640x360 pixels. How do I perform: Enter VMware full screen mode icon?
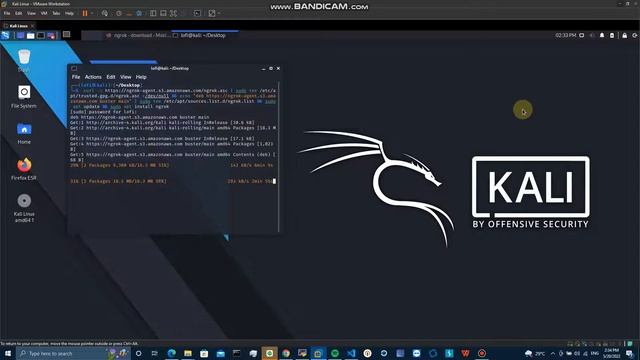(173, 13)
